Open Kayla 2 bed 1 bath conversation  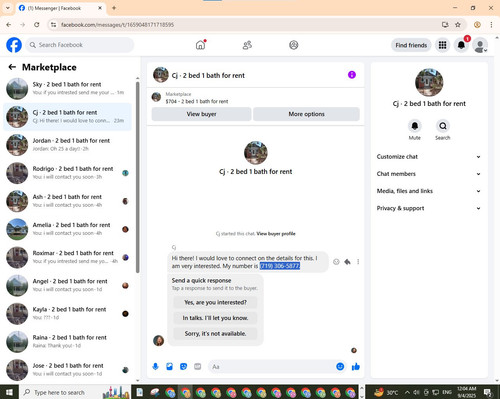point(67,314)
